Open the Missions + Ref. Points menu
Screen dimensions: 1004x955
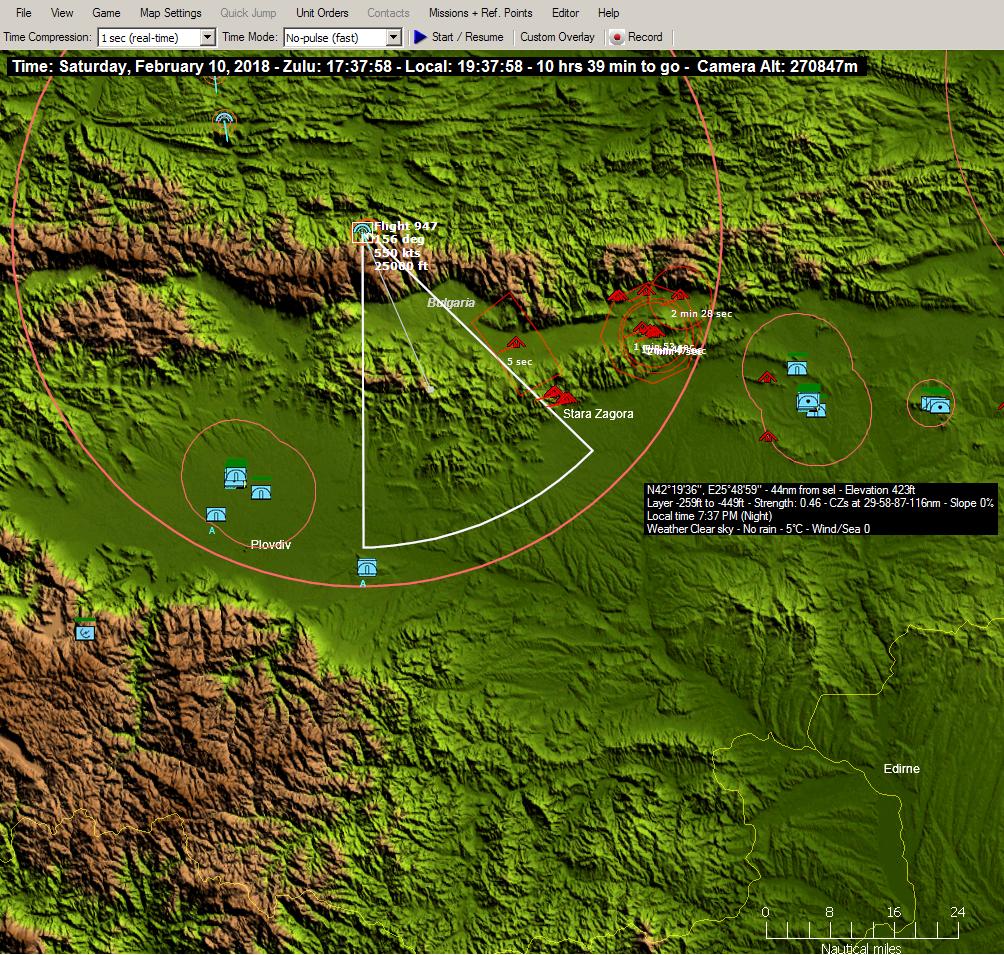480,13
